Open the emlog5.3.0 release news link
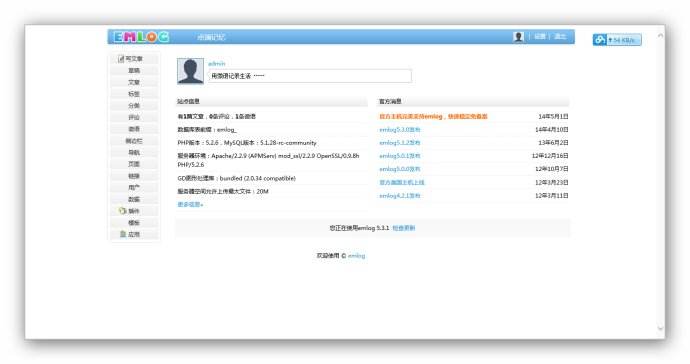The height and width of the screenshot is (364, 690). coord(400,130)
